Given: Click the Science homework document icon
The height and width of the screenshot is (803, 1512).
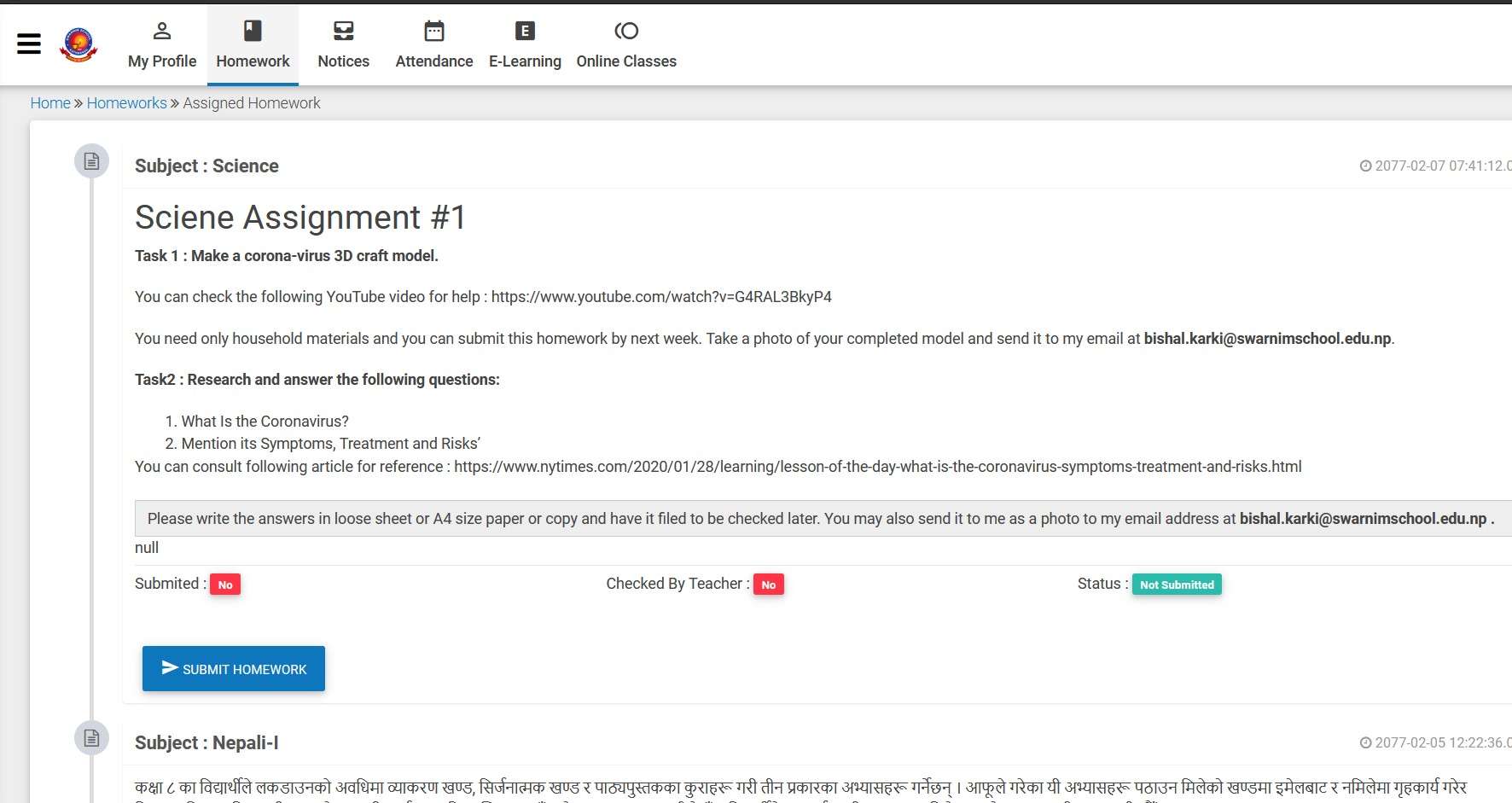Looking at the screenshot, I should coord(91,161).
